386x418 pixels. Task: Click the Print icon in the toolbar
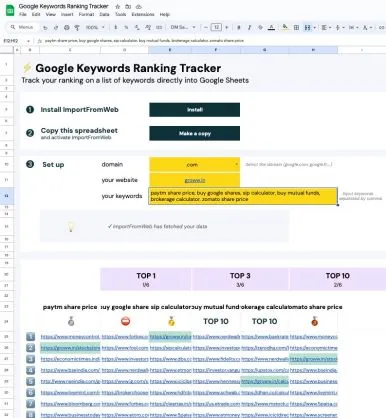67,27
